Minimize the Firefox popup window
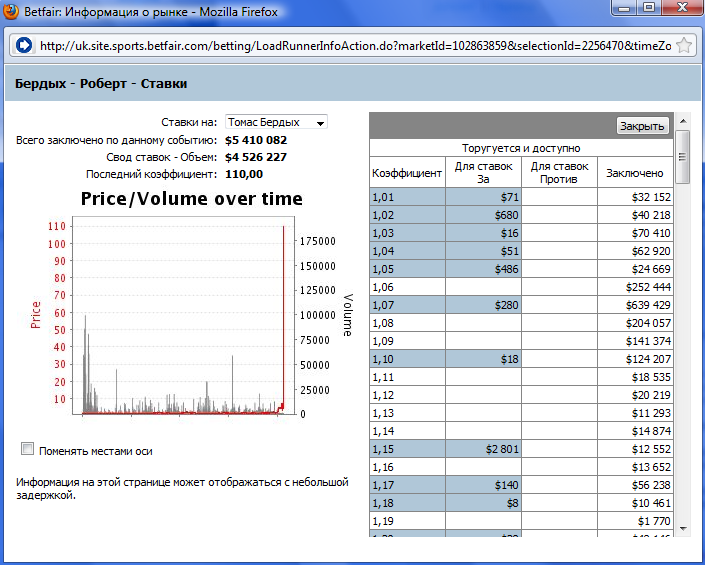This screenshot has width=705, height=565. (x=624, y=10)
